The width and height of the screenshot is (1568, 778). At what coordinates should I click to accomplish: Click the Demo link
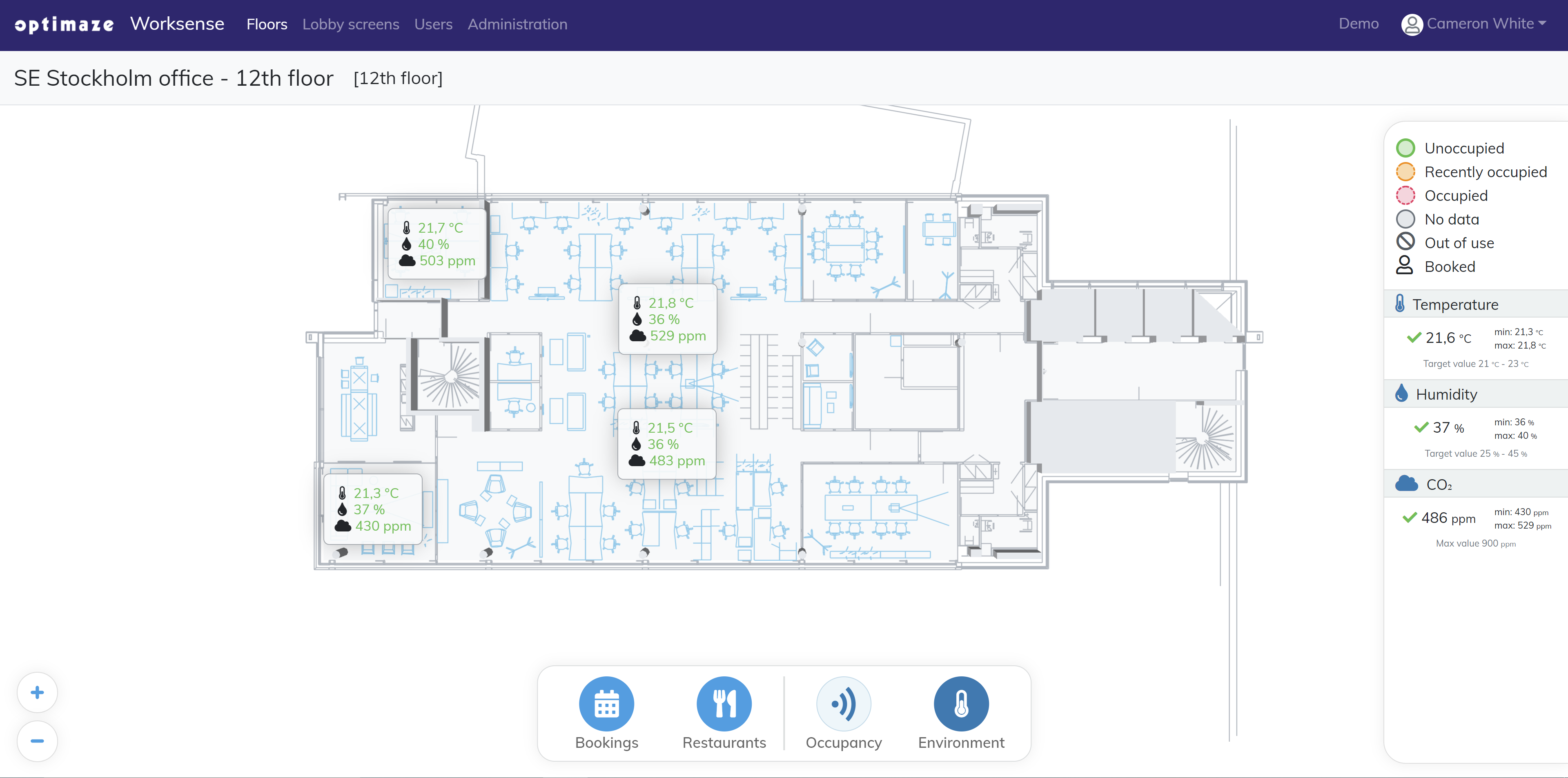pos(1359,24)
